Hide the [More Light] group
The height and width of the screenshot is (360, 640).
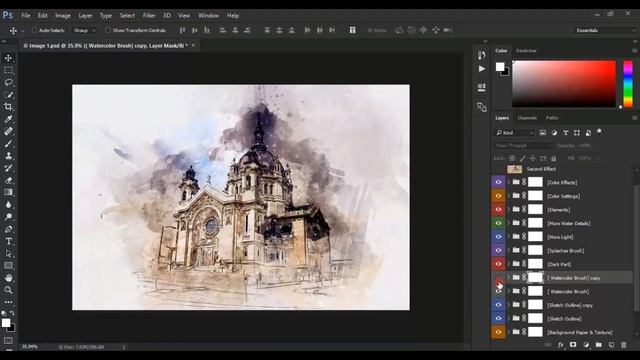498,237
